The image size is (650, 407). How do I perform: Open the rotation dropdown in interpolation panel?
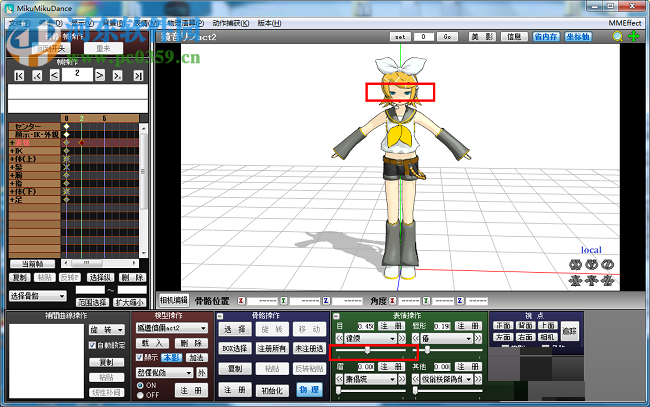coord(107,330)
